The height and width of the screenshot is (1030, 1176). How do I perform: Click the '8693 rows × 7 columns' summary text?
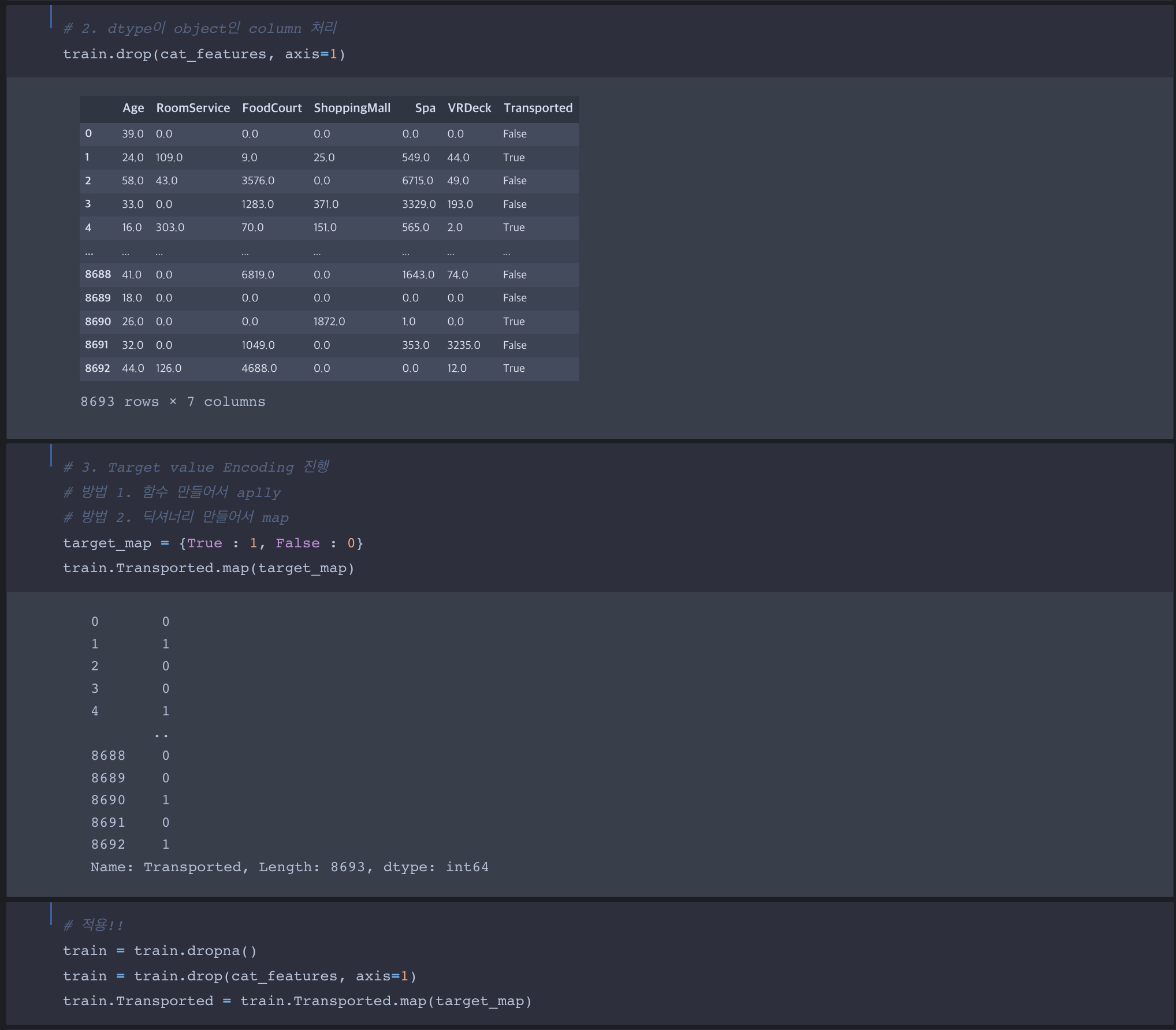pyautogui.click(x=173, y=402)
